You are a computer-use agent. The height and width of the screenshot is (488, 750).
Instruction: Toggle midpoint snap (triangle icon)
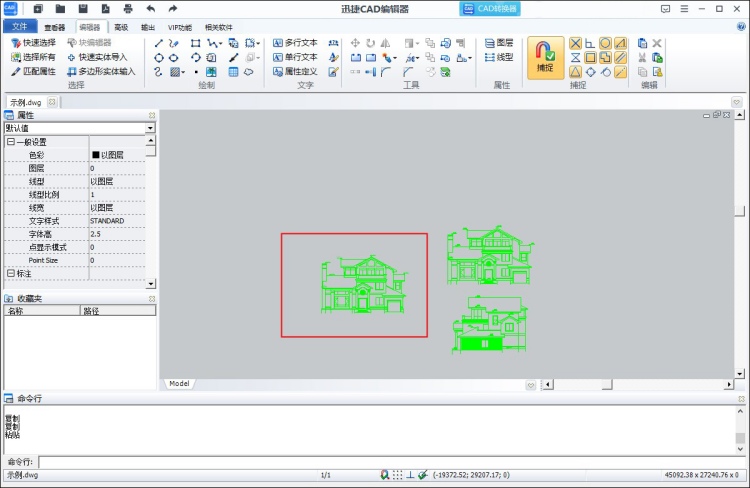575,72
